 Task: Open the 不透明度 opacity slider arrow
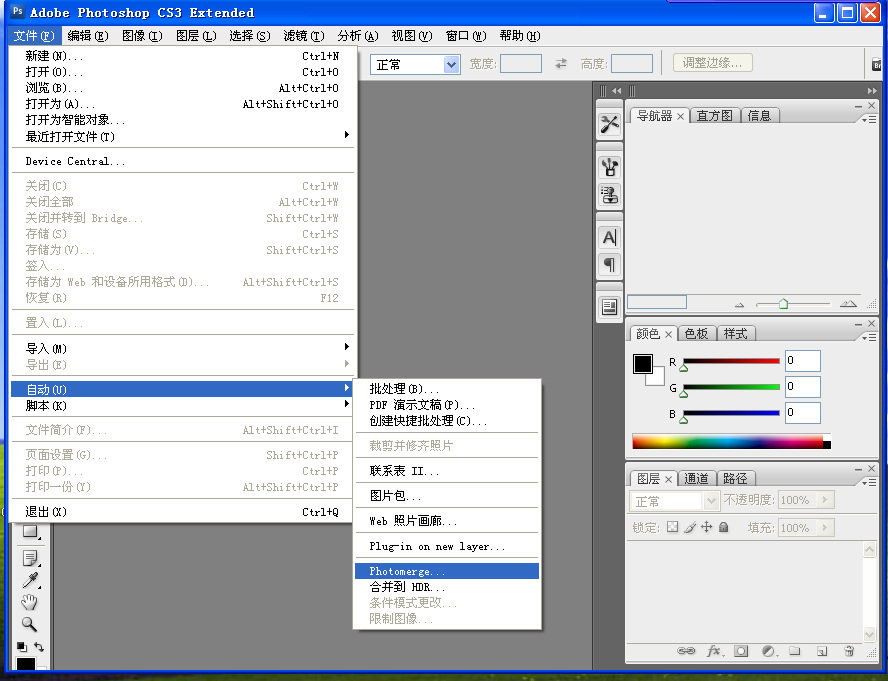coord(825,500)
